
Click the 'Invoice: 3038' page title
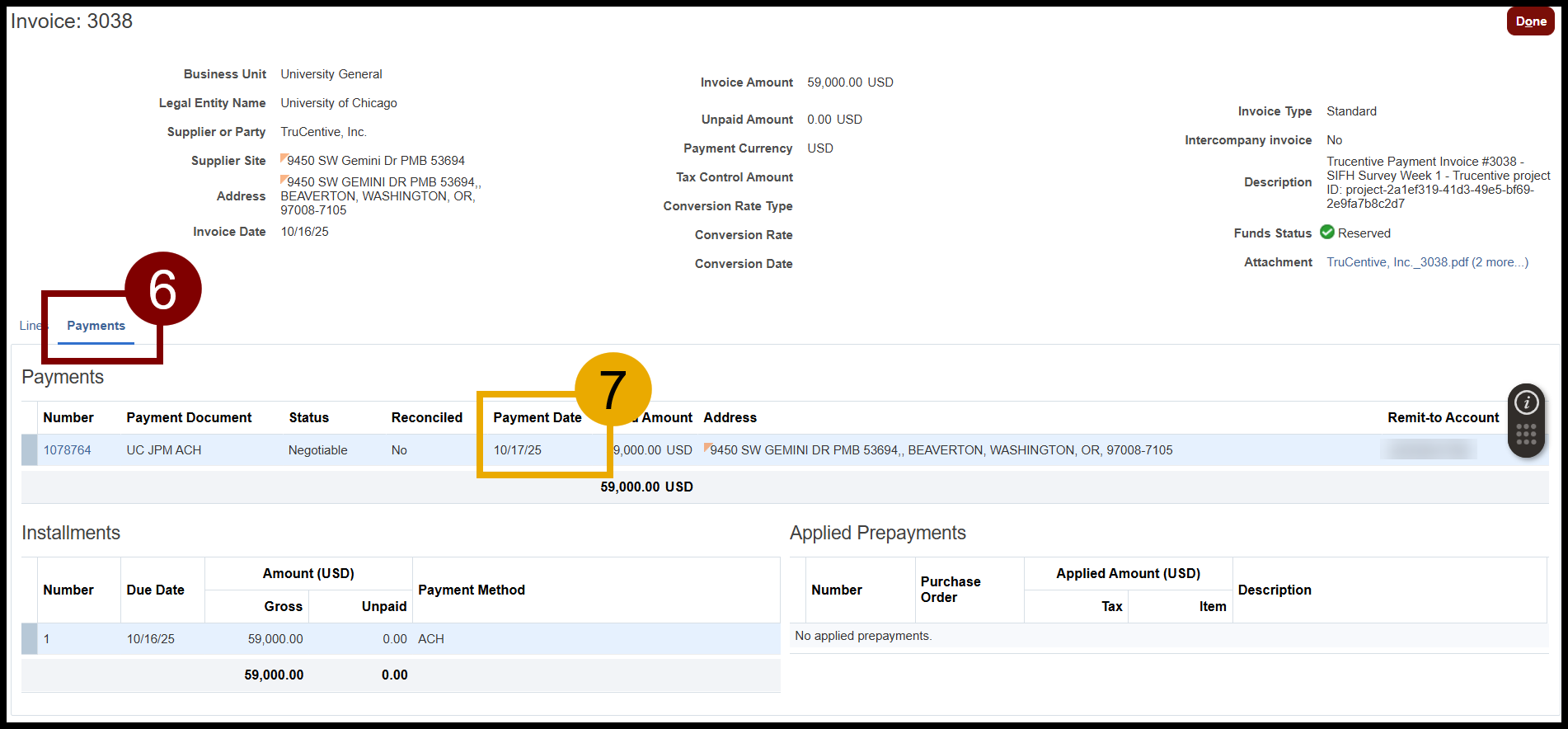pos(72,21)
